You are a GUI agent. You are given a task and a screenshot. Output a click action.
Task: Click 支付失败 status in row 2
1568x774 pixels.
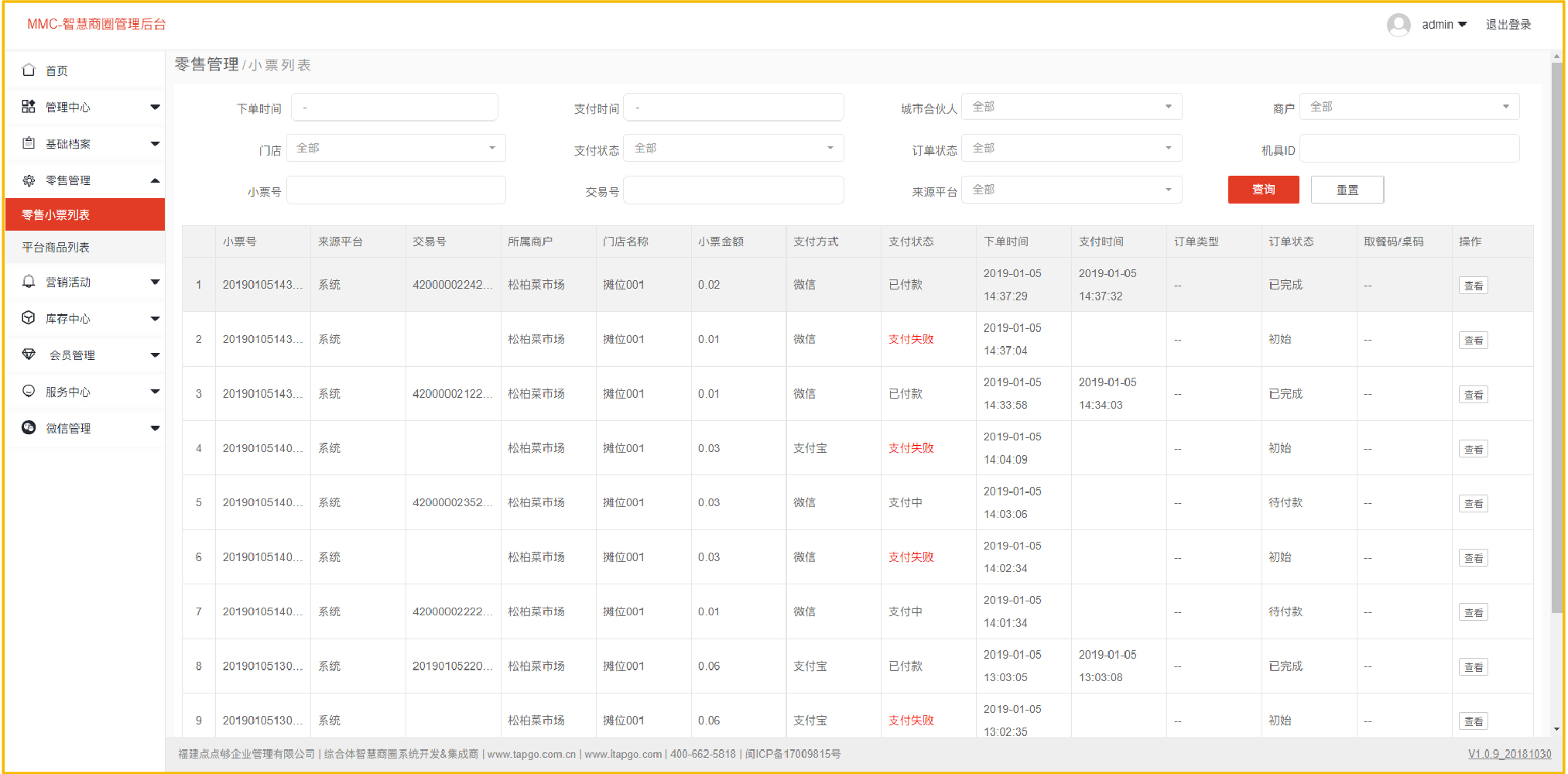tap(911, 339)
